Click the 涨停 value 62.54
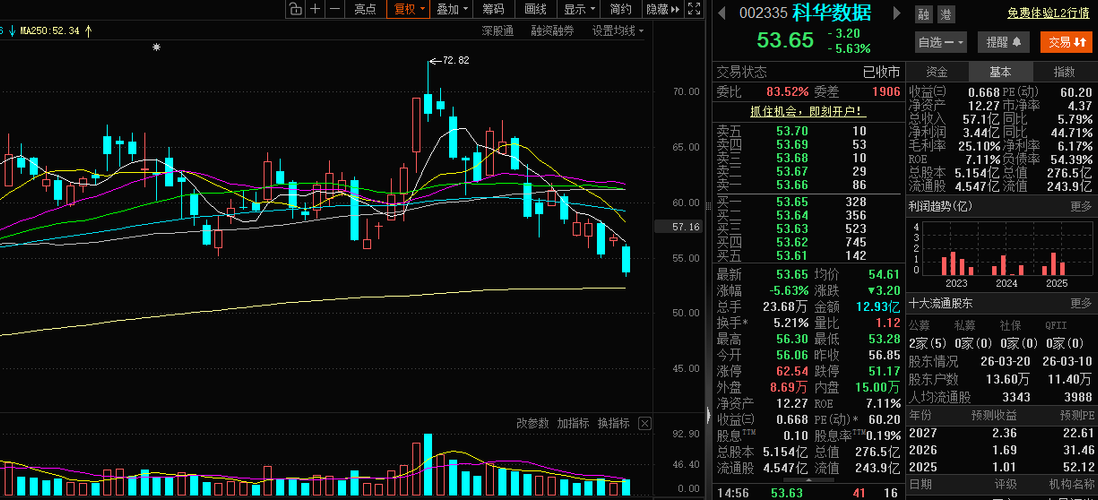The width and height of the screenshot is (1098, 500). point(793,371)
